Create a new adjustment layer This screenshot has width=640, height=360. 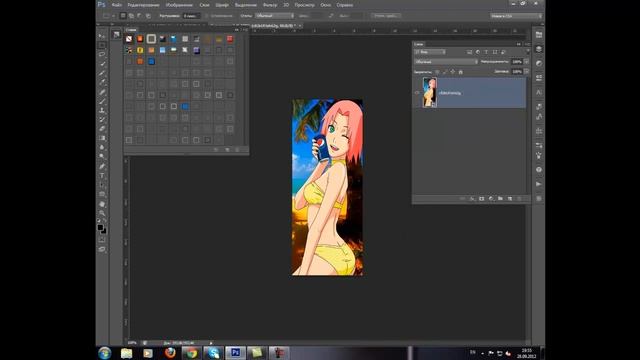pyautogui.click(x=491, y=199)
